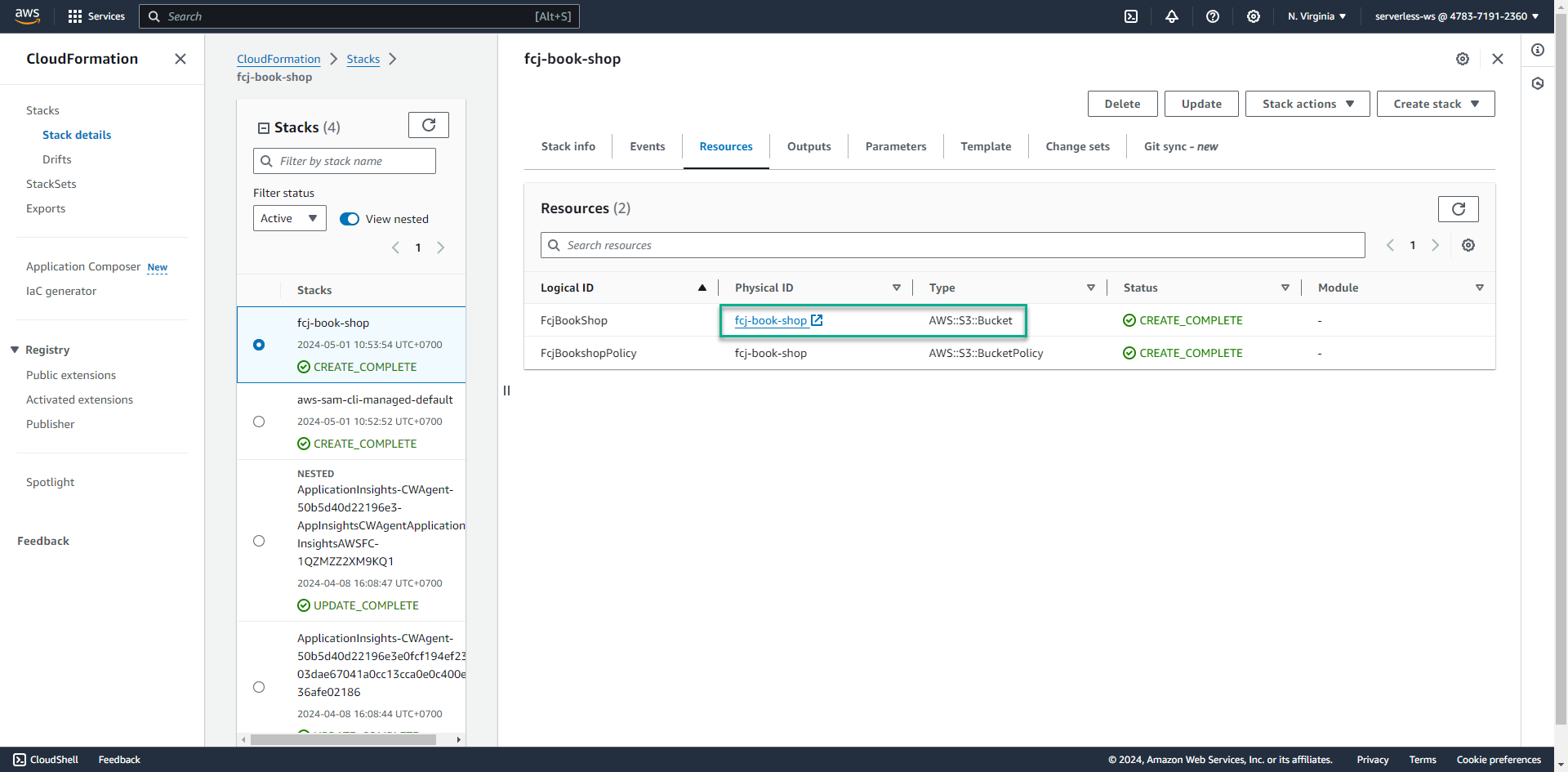Sort by Logical ID ascending arrow
Screen dimensions: 1568x772
coord(702,288)
